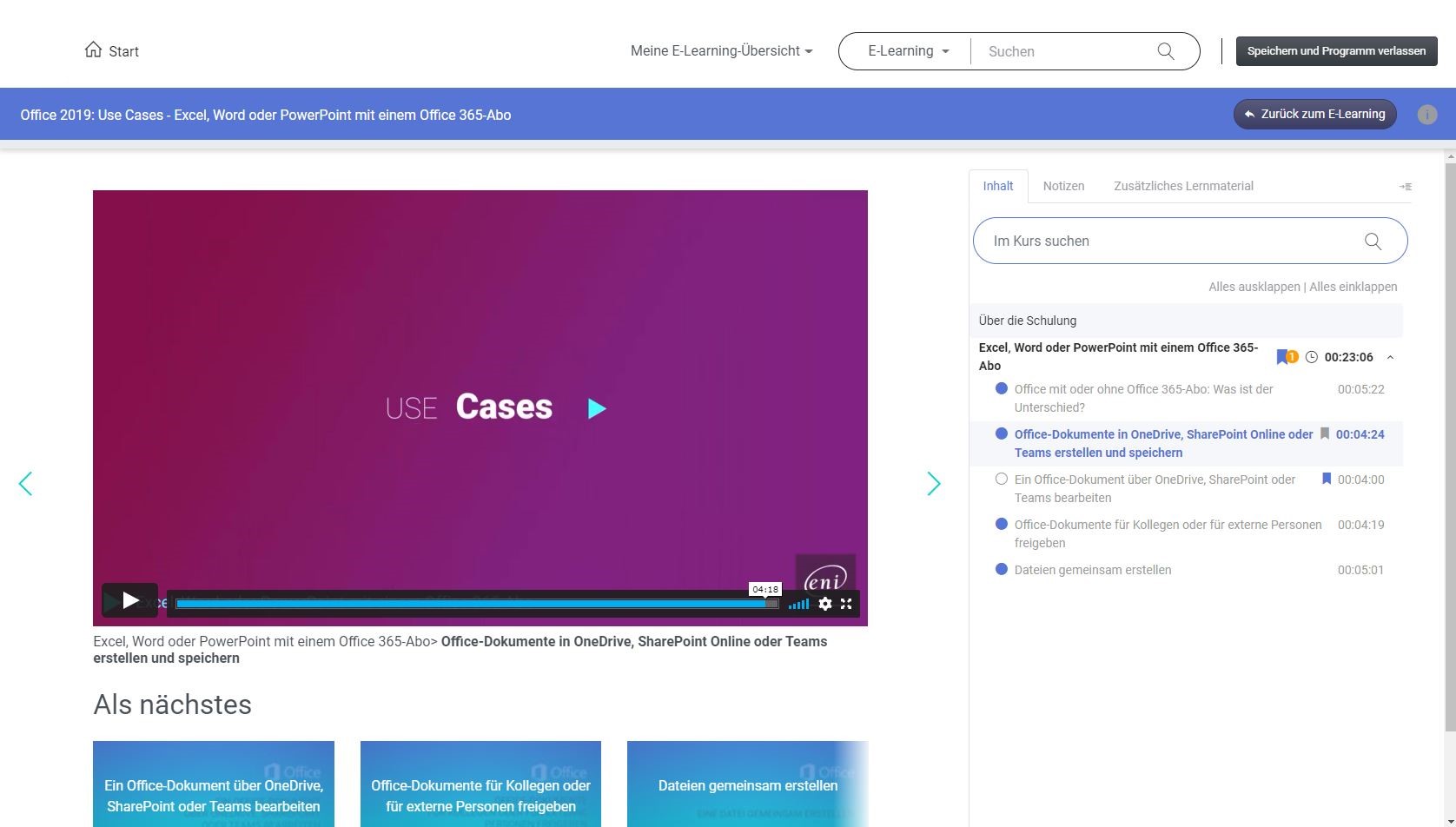Collapse the chapter with the chevron next to 00:23:06
The height and width of the screenshot is (827, 1456).
(x=1390, y=357)
